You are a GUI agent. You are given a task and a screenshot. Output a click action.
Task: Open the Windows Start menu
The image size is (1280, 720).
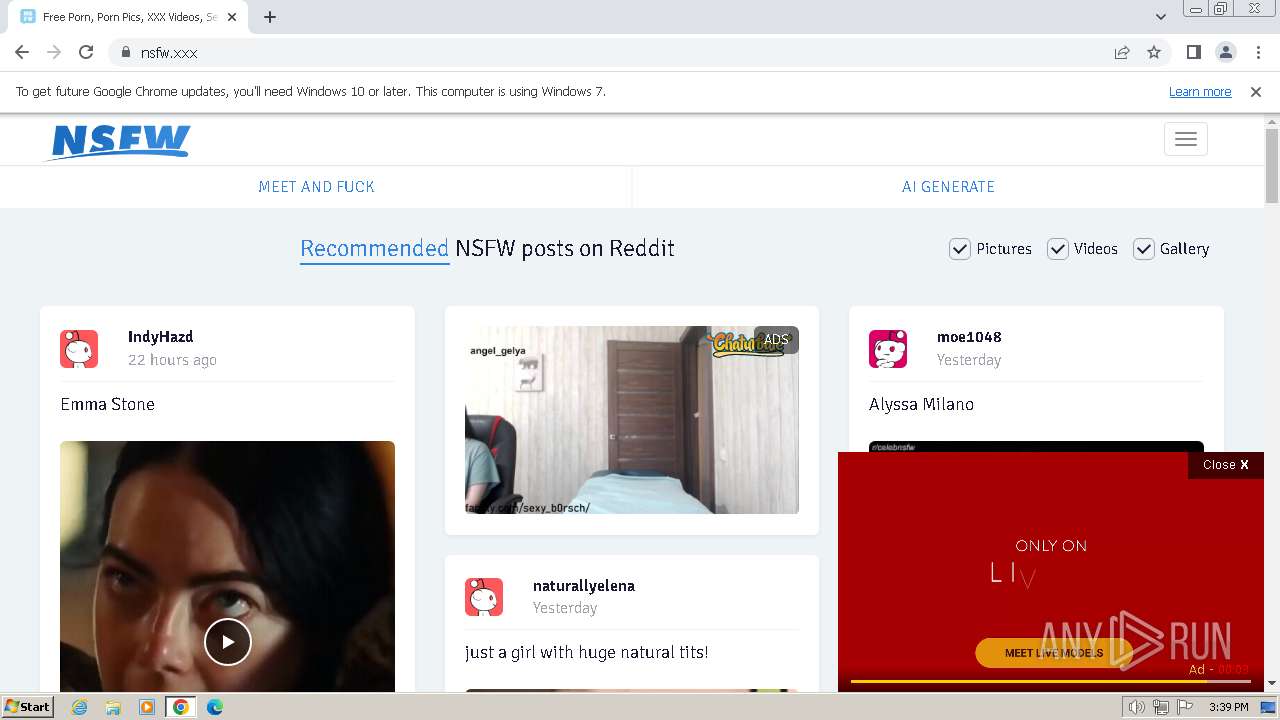28,707
